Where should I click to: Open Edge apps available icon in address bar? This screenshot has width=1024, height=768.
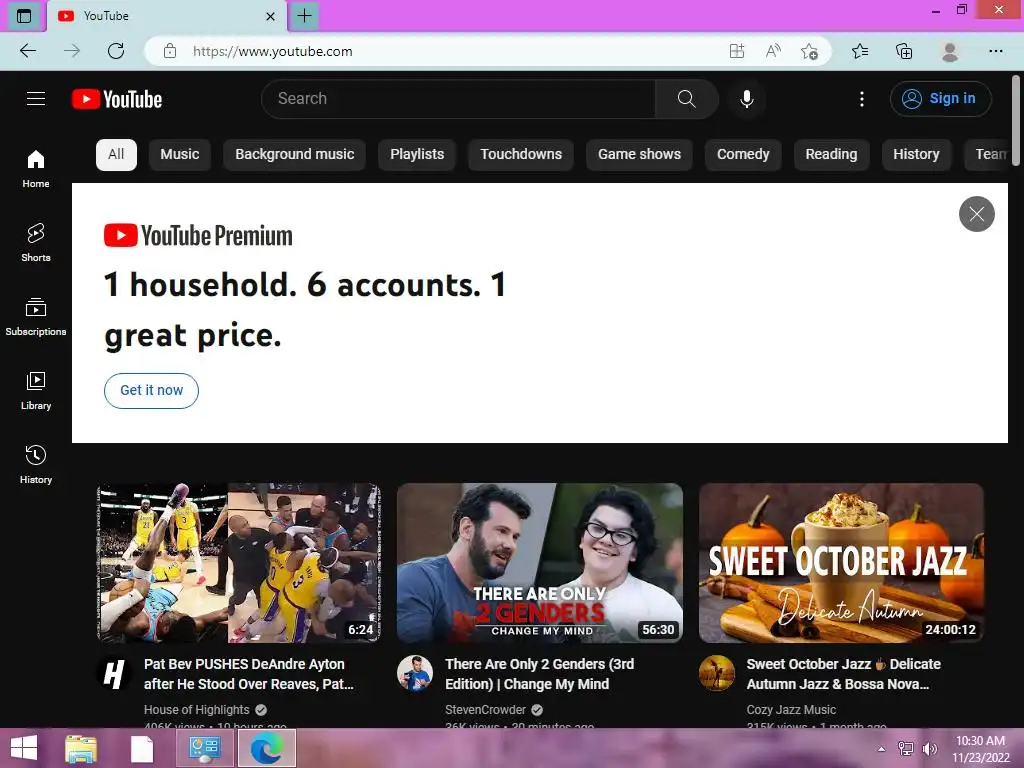[737, 51]
